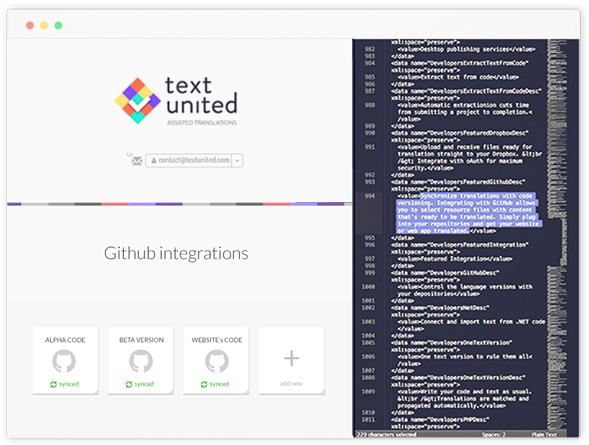Viewport: 589px width, 445px height.
Task: Open the 'Plain Text' syntax selector
Action: coord(544,434)
